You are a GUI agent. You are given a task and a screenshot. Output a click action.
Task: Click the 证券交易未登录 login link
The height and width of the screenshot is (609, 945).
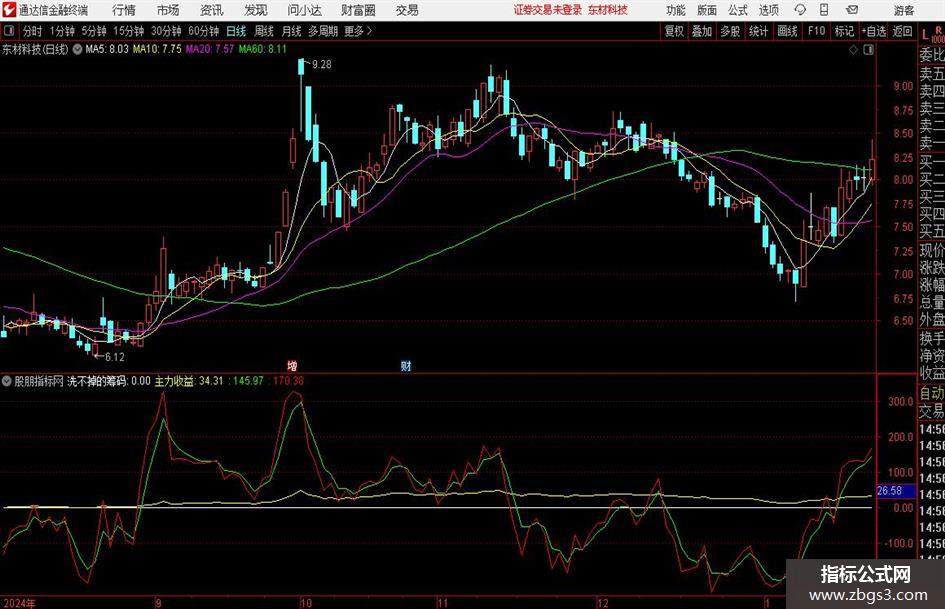[548, 10]
